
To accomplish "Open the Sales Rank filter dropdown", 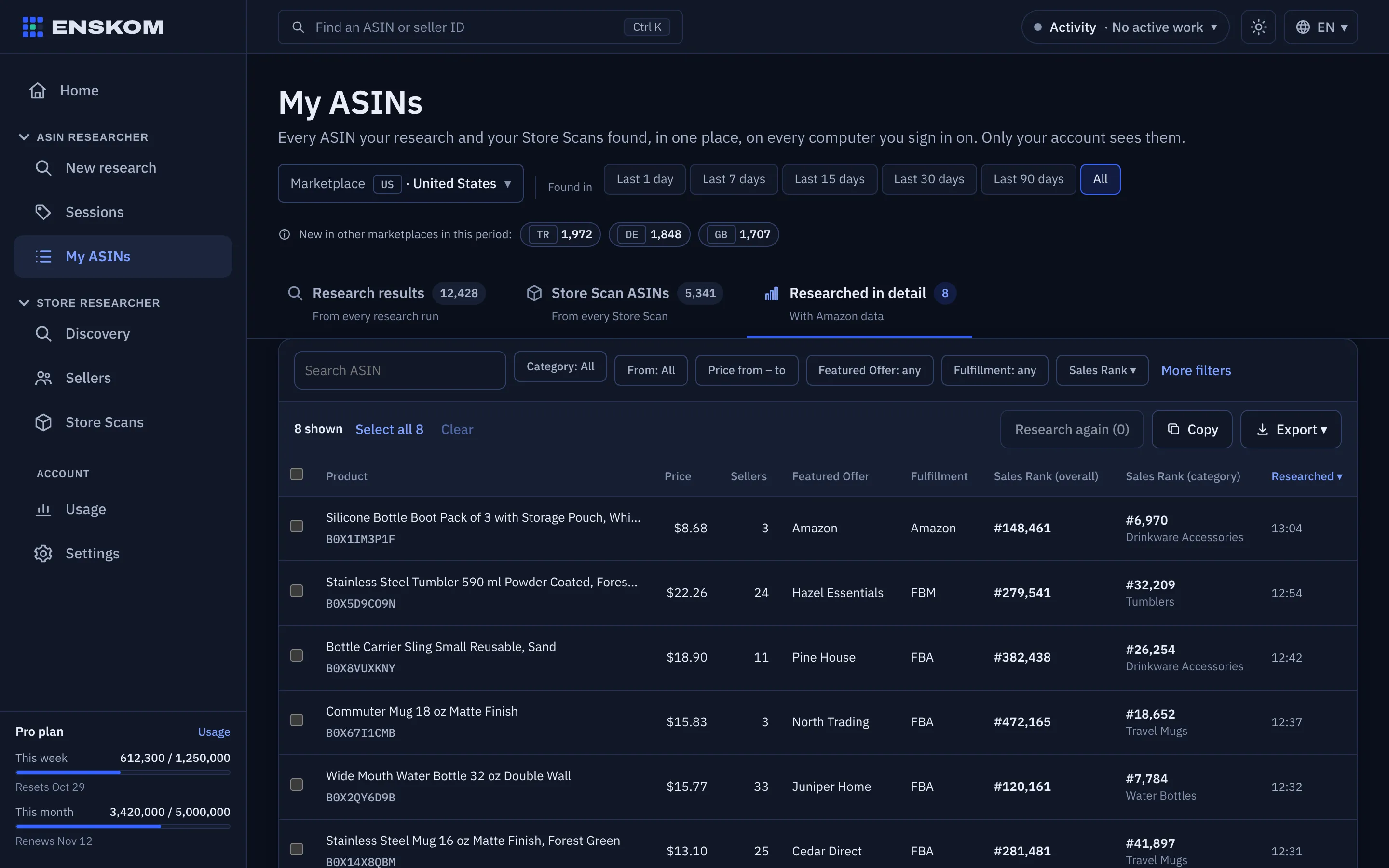I will pyautogui.click(x=1102, y=370).
